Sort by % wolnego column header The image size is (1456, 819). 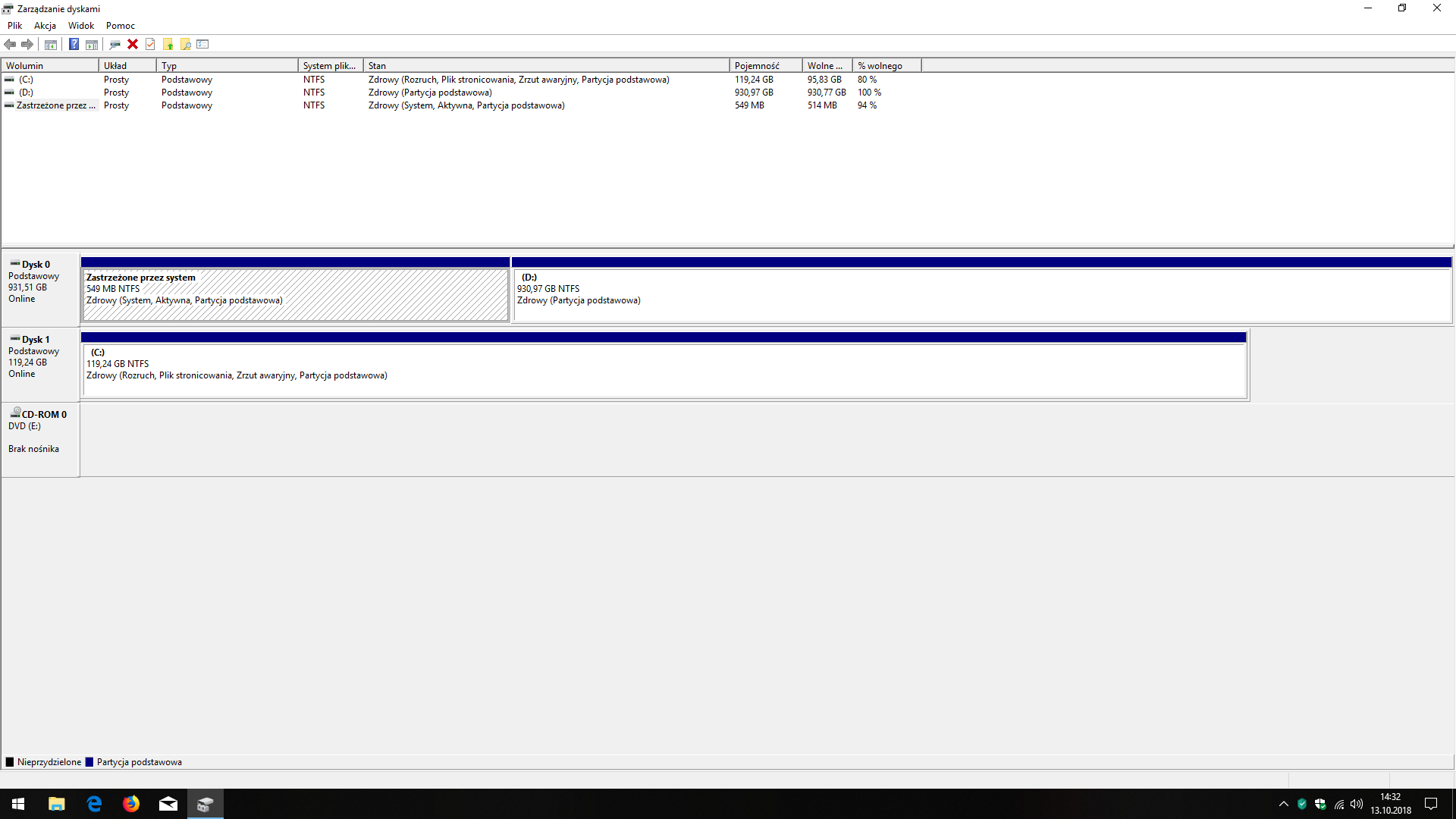(887, 66)
